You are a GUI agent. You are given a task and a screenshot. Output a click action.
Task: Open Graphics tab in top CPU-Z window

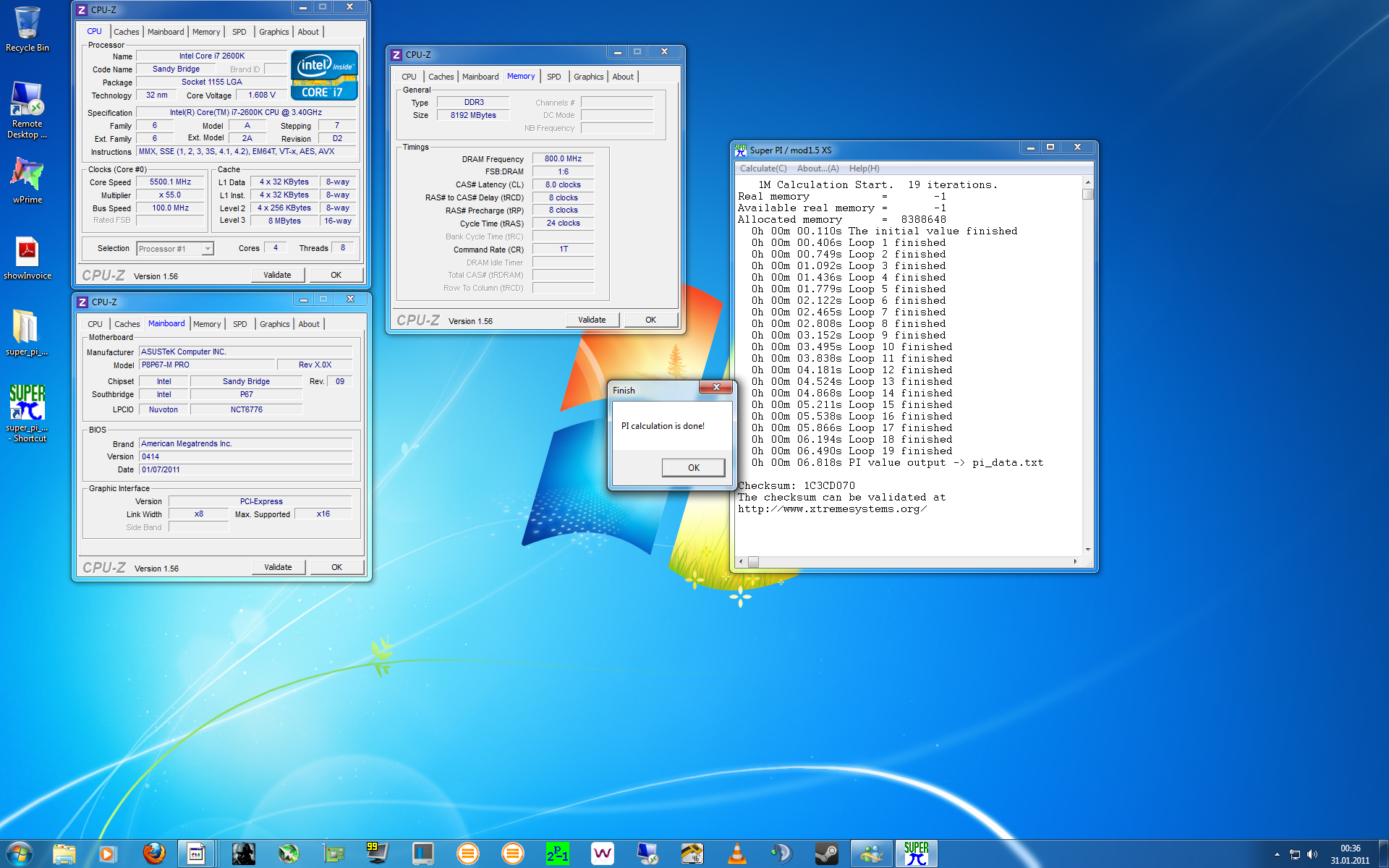tap(273, 32)
